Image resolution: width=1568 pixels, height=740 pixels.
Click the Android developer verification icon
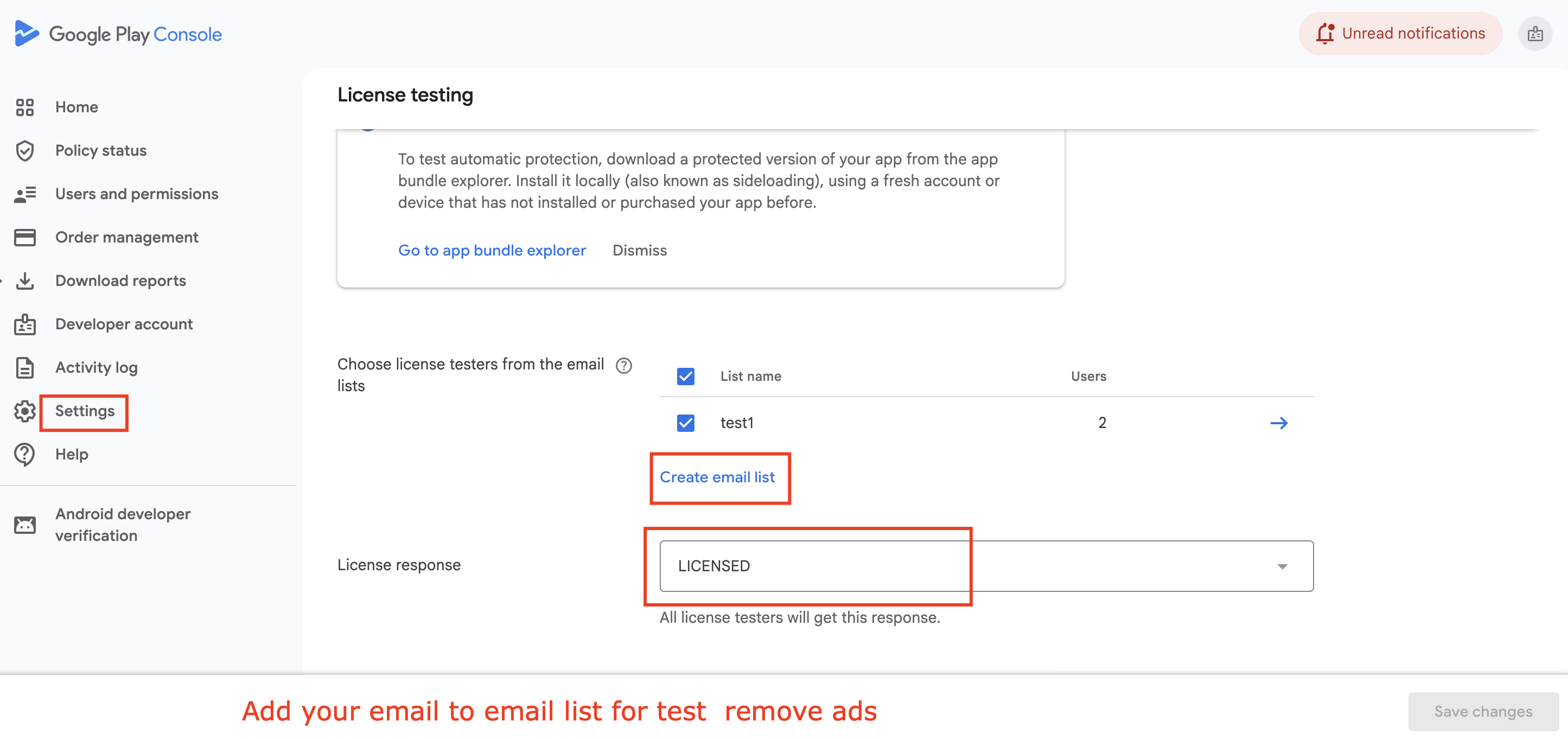(x=25, y=525)
